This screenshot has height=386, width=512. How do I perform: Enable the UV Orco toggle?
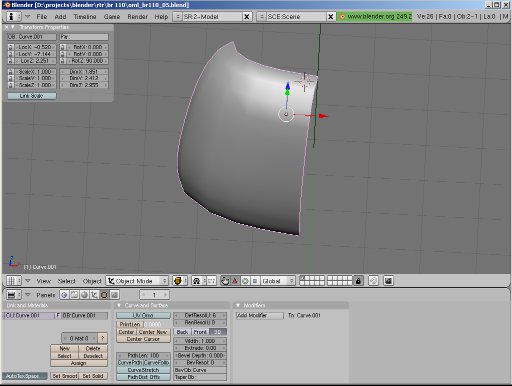tap(143, 315)
